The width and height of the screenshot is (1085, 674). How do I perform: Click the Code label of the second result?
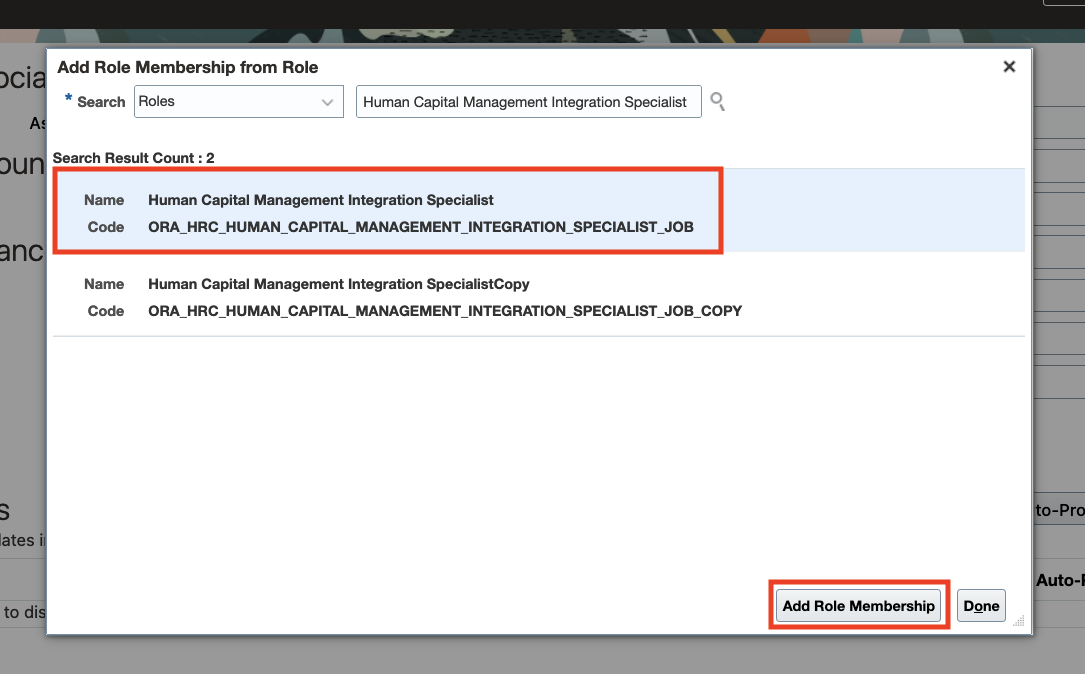point(106,311)
